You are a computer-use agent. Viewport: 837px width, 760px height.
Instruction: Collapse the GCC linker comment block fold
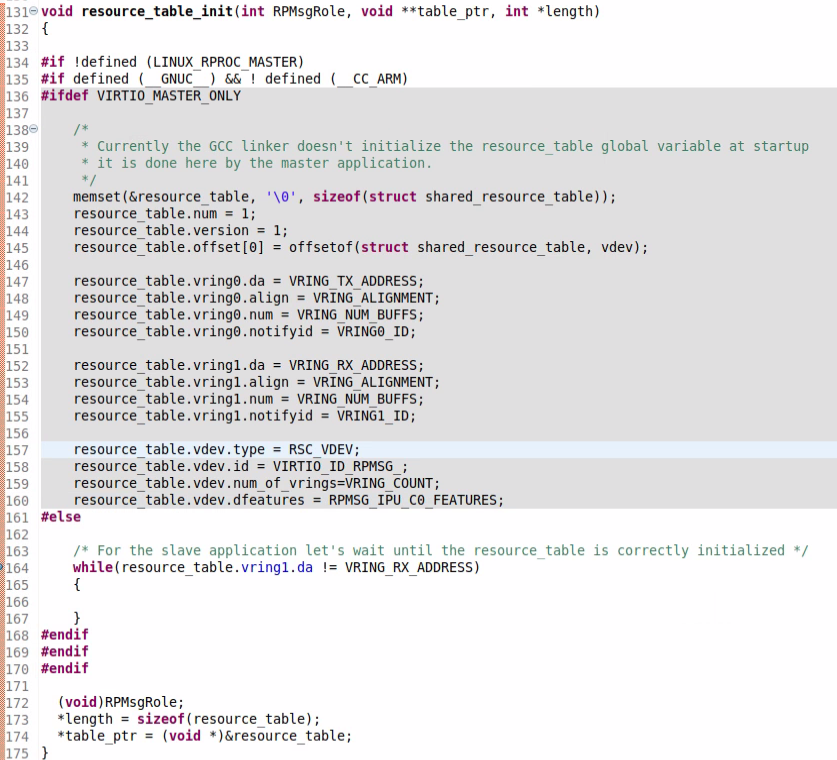(x=31, y=129)
